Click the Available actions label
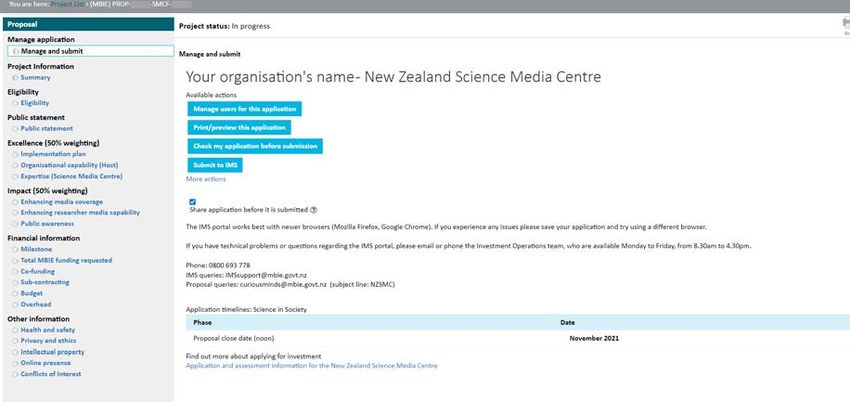Viewport: 850px width, 402px height. (211, 95)
